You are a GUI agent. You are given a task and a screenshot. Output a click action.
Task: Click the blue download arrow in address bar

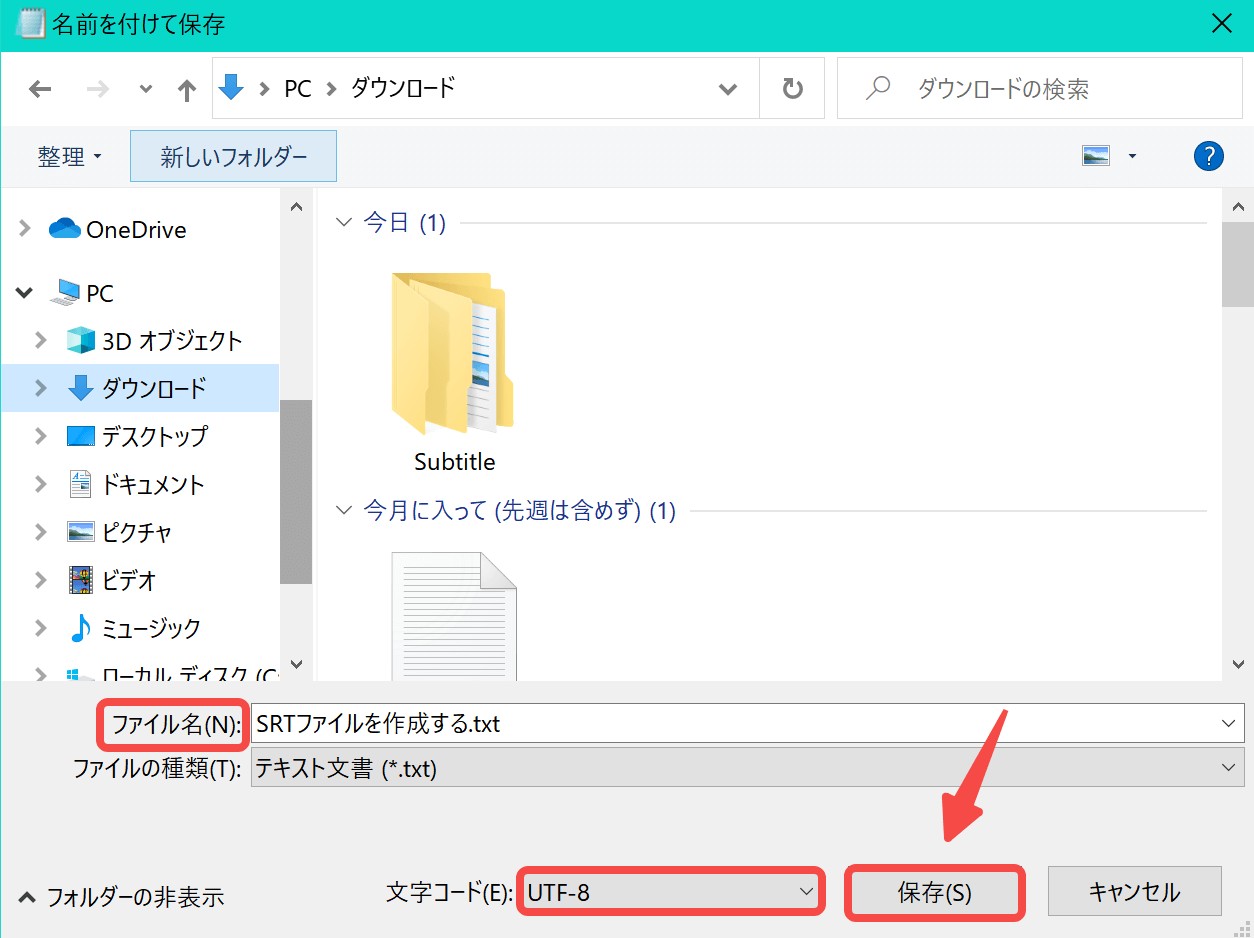tap(231, 88)
